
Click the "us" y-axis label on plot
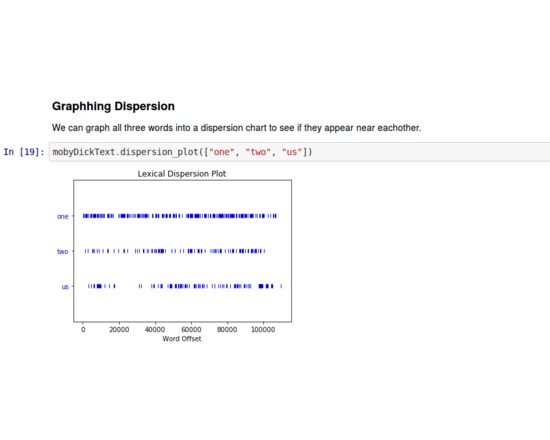65,287
